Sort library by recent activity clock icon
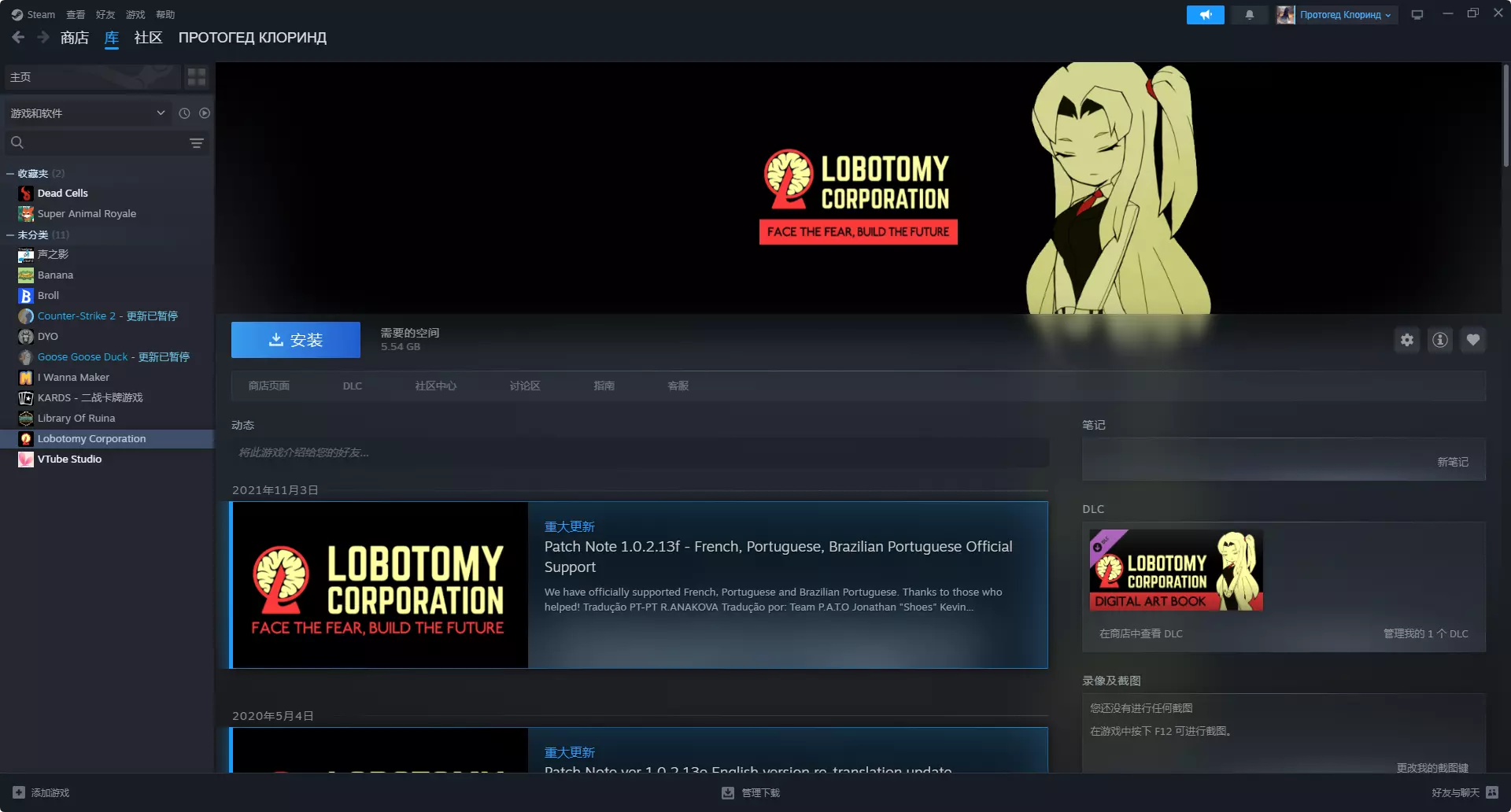 184,113
